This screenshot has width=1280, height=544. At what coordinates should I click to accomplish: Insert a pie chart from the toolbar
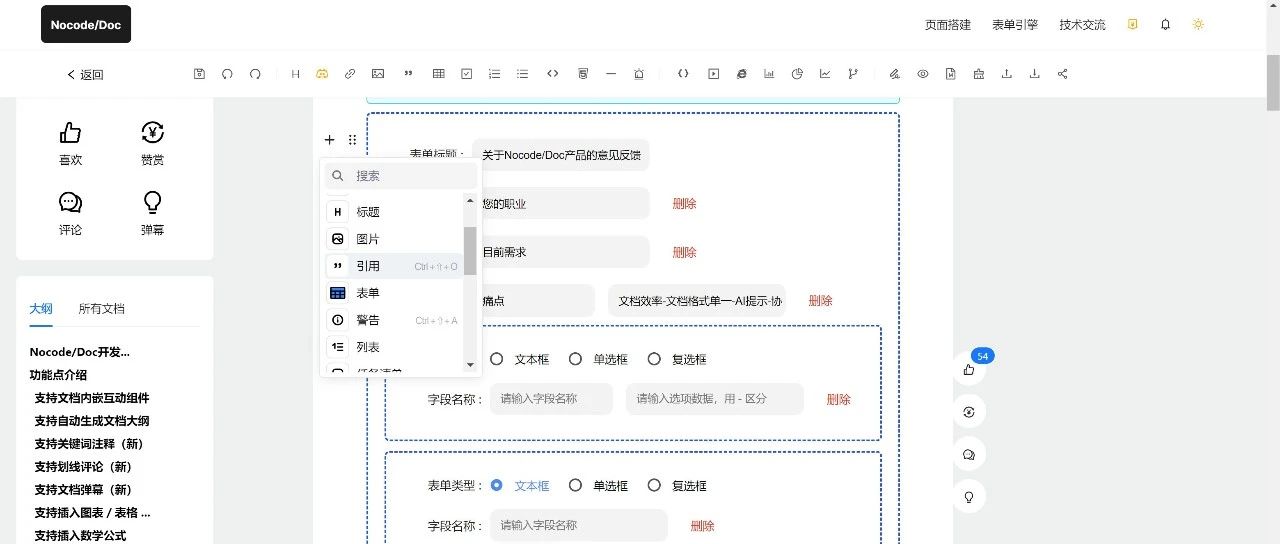(x=797, y=74)
